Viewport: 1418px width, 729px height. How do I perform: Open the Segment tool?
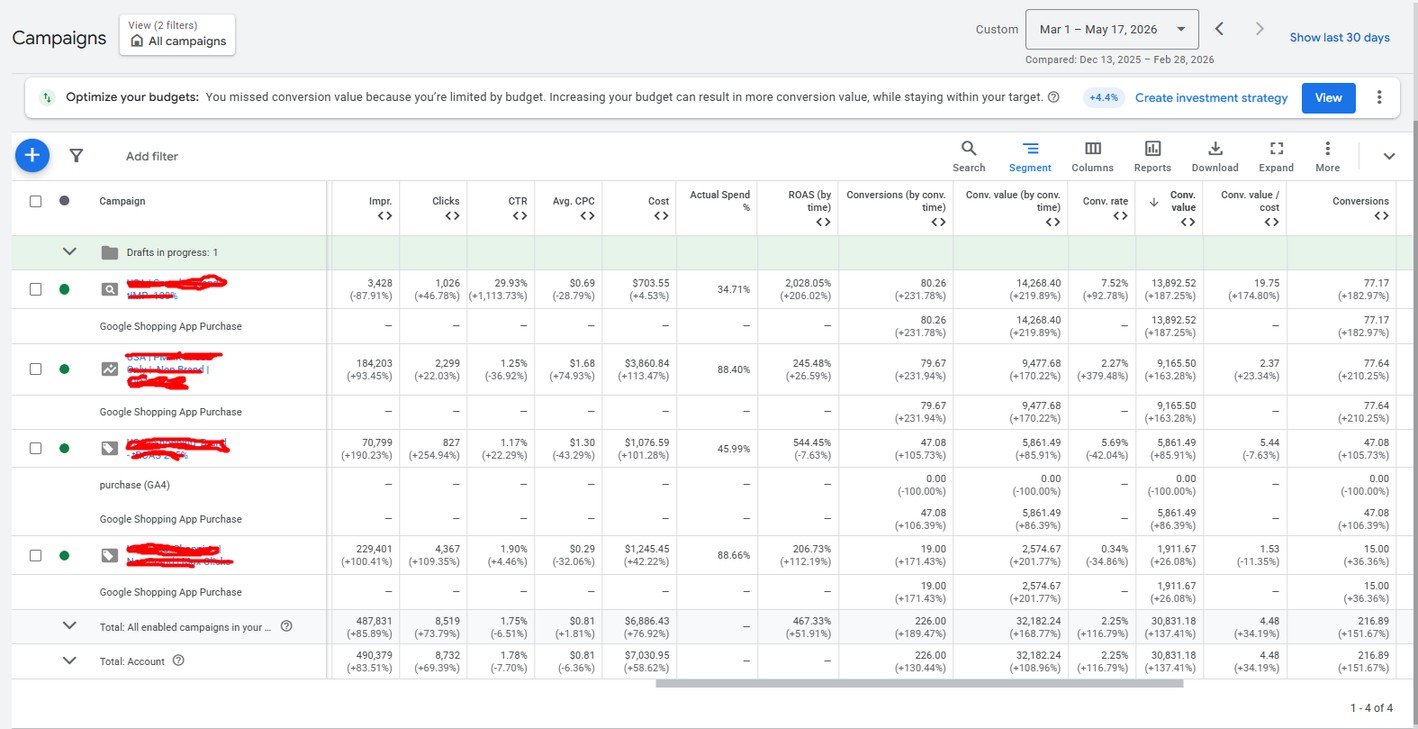1030,156
